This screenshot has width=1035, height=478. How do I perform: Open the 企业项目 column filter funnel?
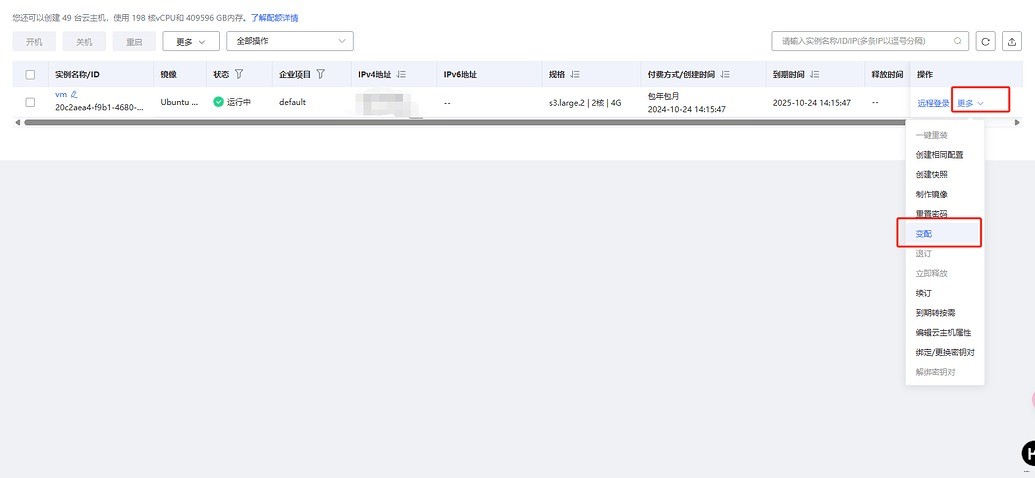coord(321,74)
